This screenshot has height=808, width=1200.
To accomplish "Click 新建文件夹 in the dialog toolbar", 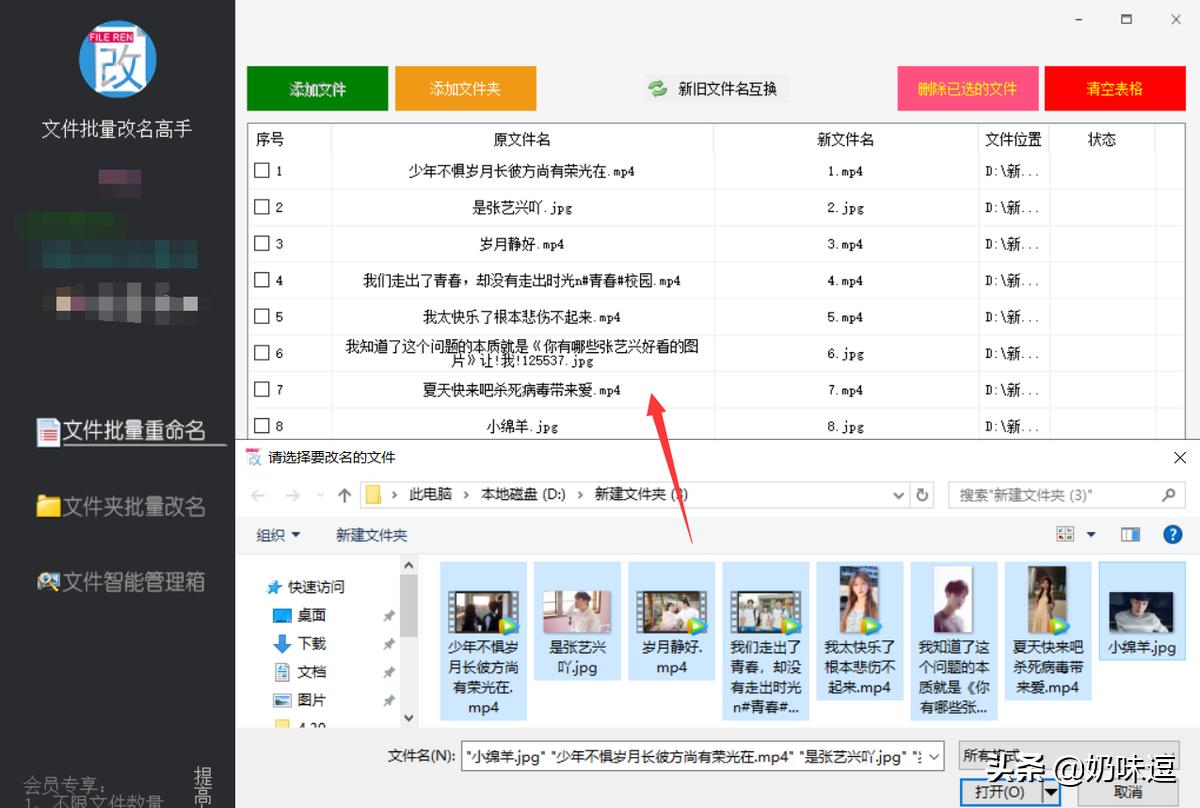I will click(x=370, y=534).
